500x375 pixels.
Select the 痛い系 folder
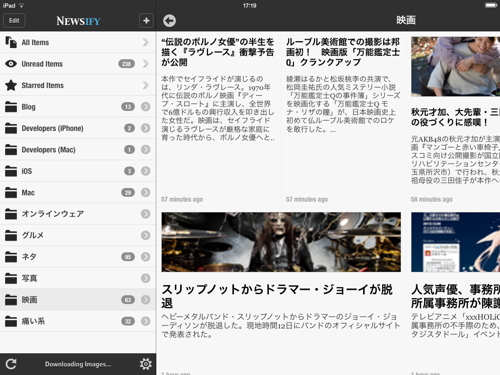(78, 321)
